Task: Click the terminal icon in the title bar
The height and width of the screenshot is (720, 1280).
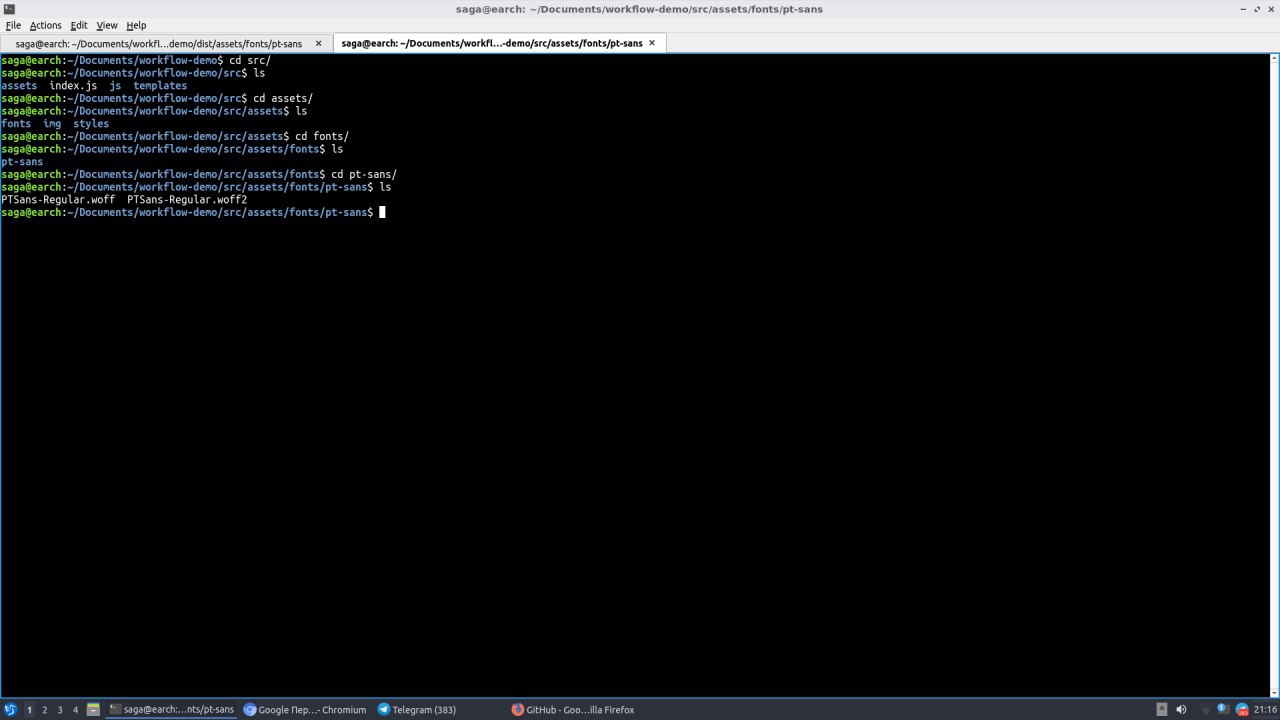Action: pyautogui.click(x=9, y=9)
